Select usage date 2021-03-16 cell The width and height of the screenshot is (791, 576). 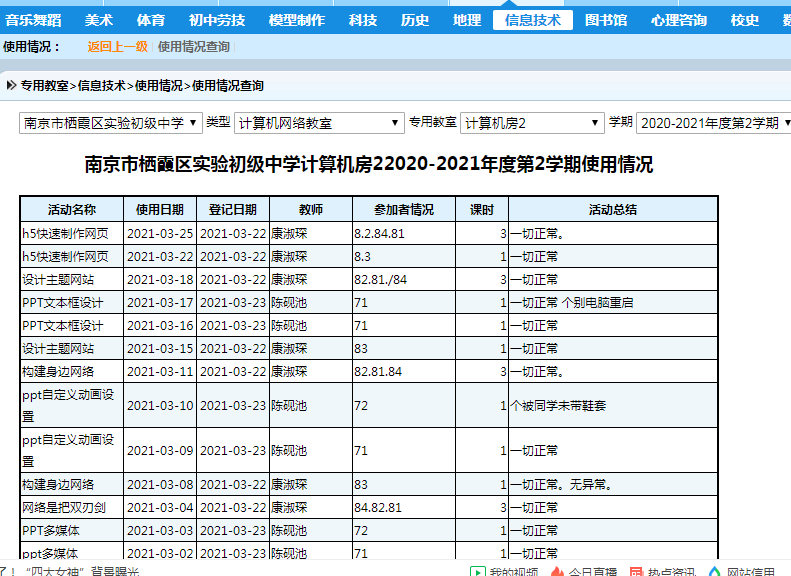point(160,326)
